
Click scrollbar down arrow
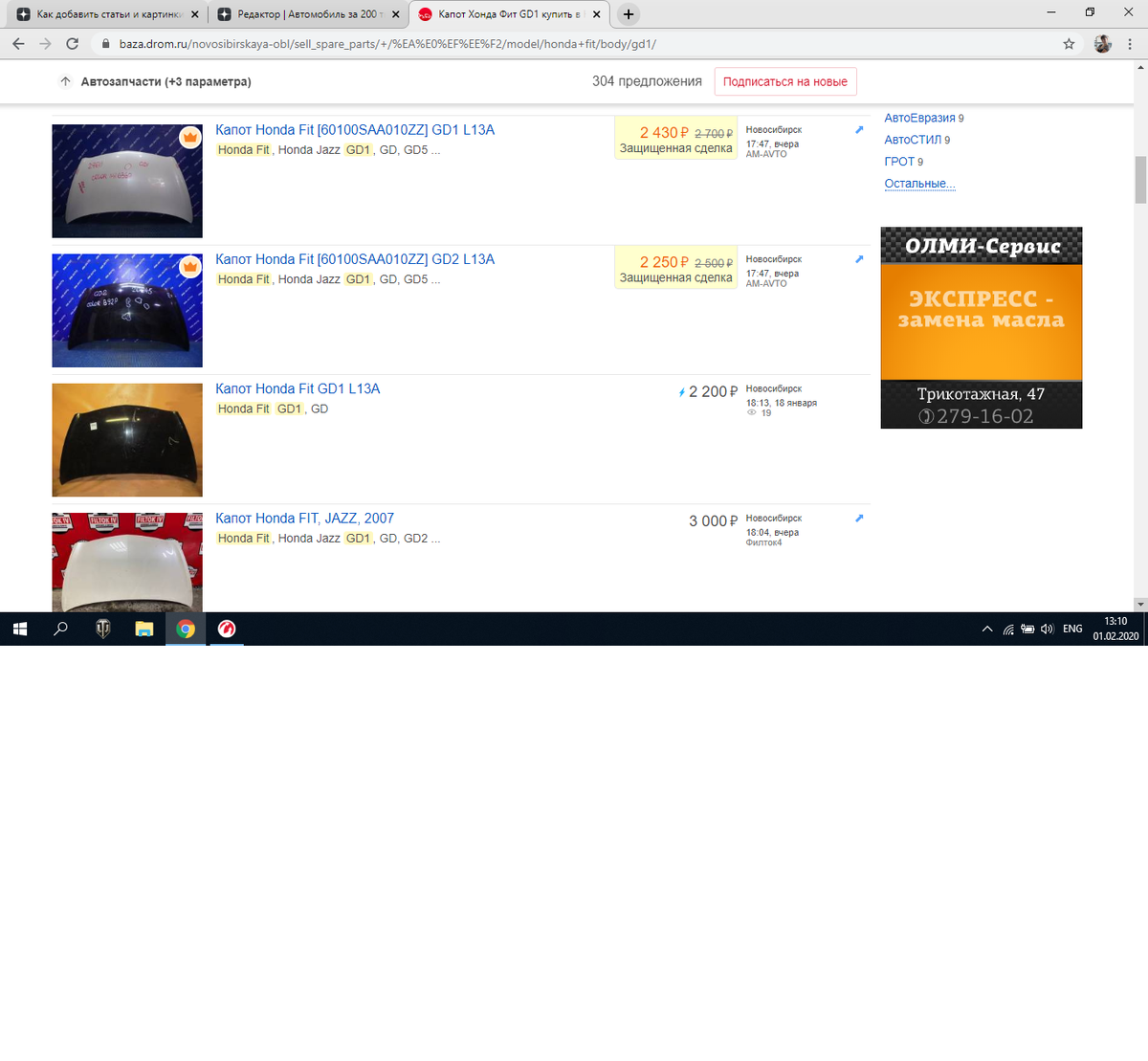(x=1140, y=605)
